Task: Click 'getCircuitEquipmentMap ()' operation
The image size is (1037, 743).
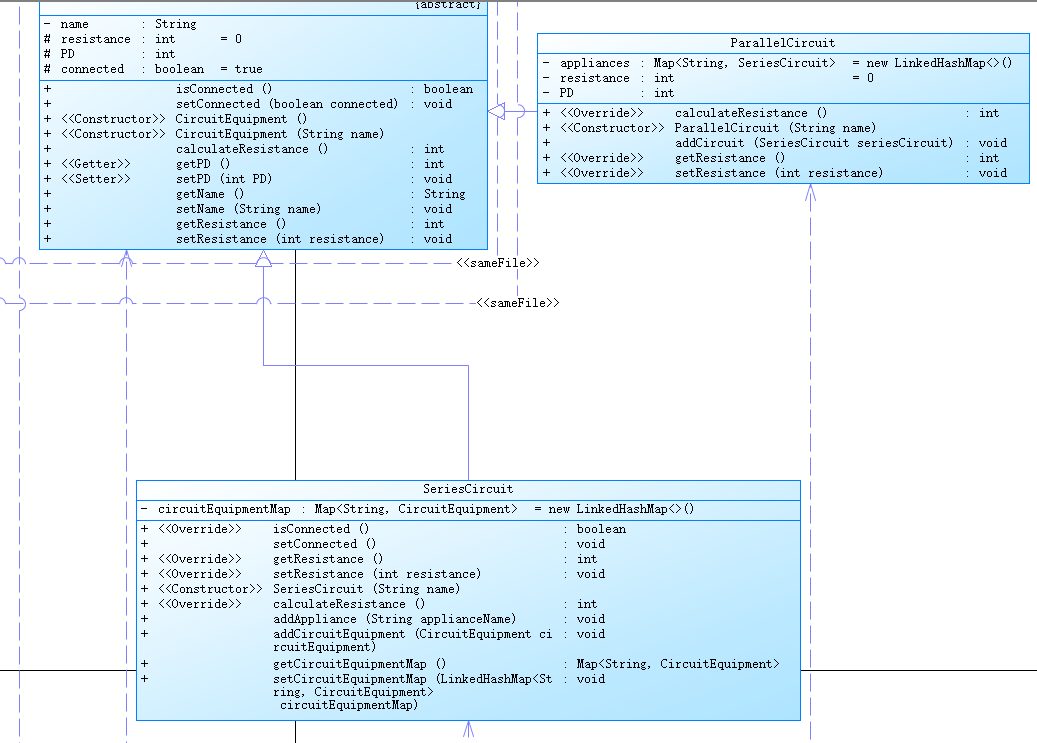Action: tap(460, 664)
